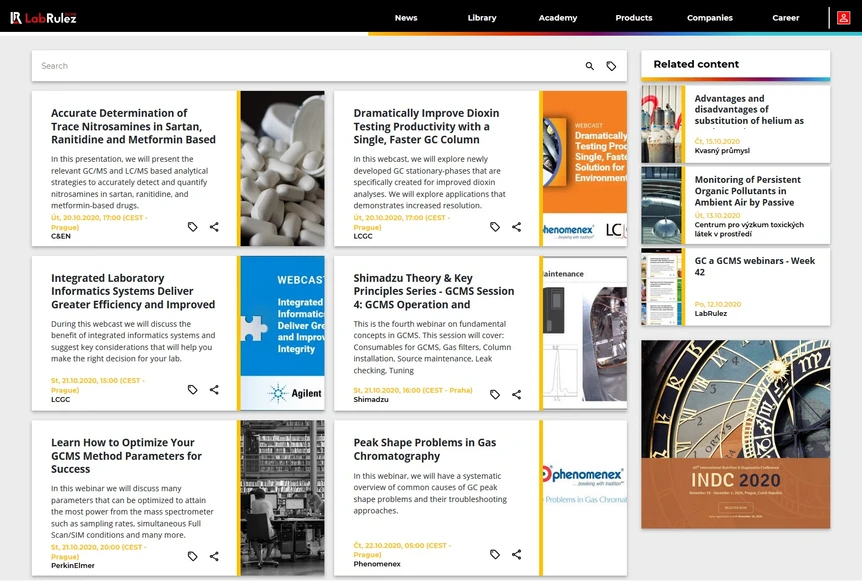Click 'Centrum pro výzkum toxických látek' source text
Viewport: 862px width, 581px height.
pyautogui.click(x=749, y=229)
